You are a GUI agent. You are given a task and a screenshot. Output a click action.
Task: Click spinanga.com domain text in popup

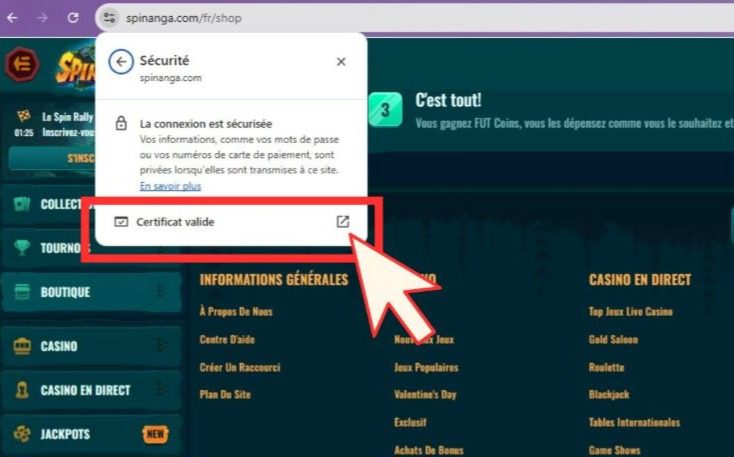(x=170, y=78)
